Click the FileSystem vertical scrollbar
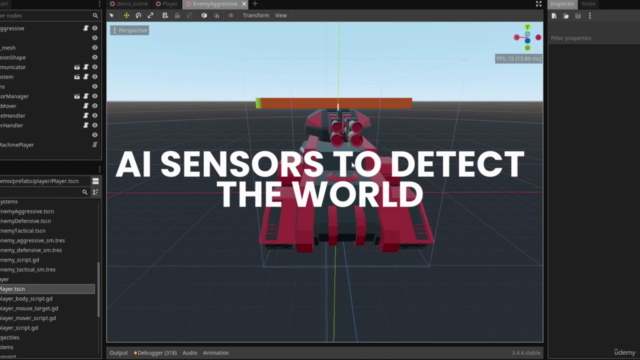Image resolution: width=640 pixels, height=360 pixels. point(98,290)
